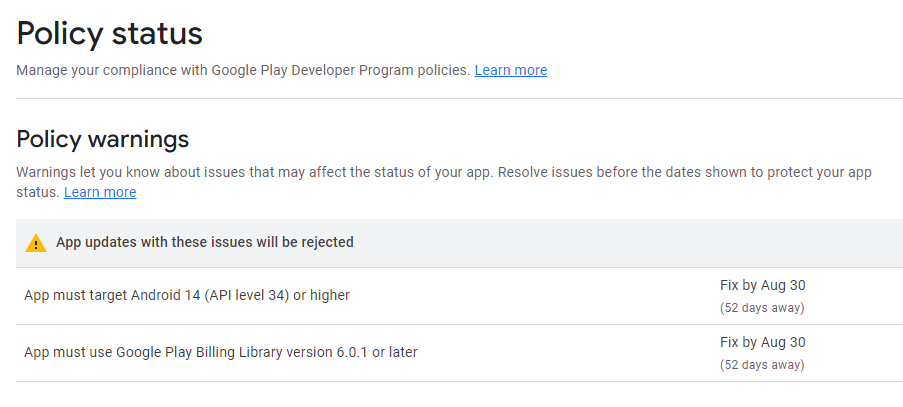The width and height of the screenshot is (903, 407).
Task: Click the 'App updates with these issues' banner text
Action: (x=204, y=242)
